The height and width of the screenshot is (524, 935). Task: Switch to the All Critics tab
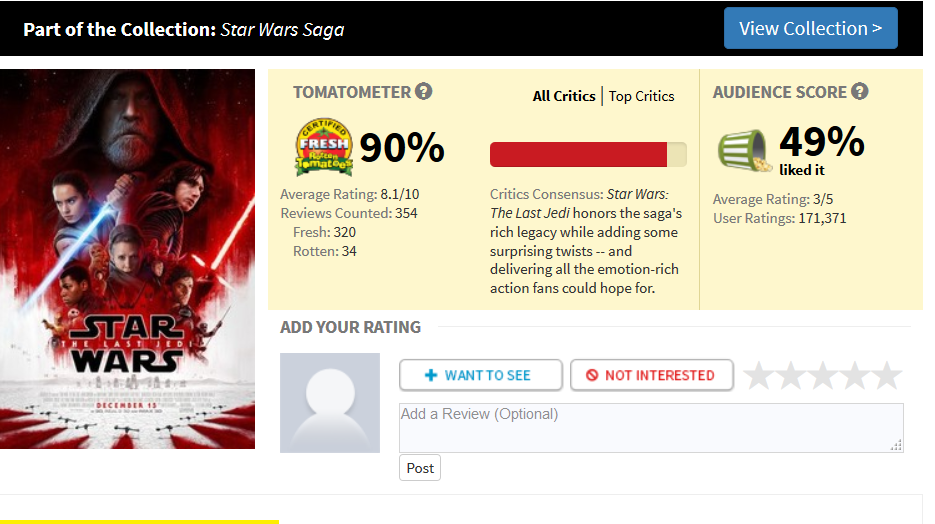pos(564,96)
